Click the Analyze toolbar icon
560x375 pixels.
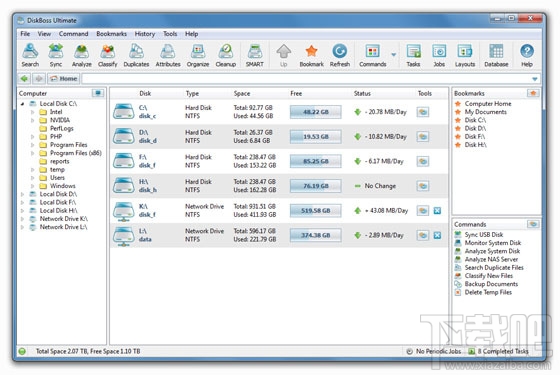pos(81,55)
